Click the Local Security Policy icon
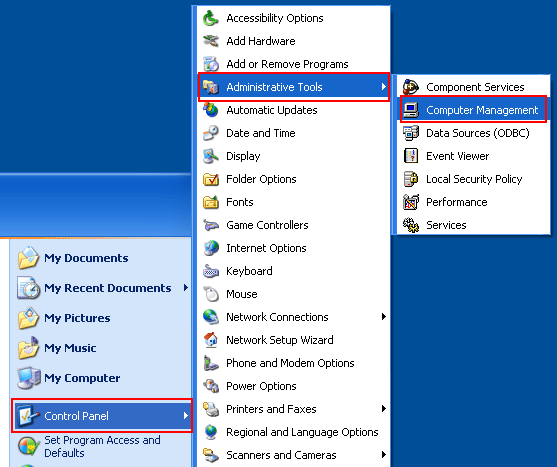Screen dimensions: 557x467 tap(411, 179)
